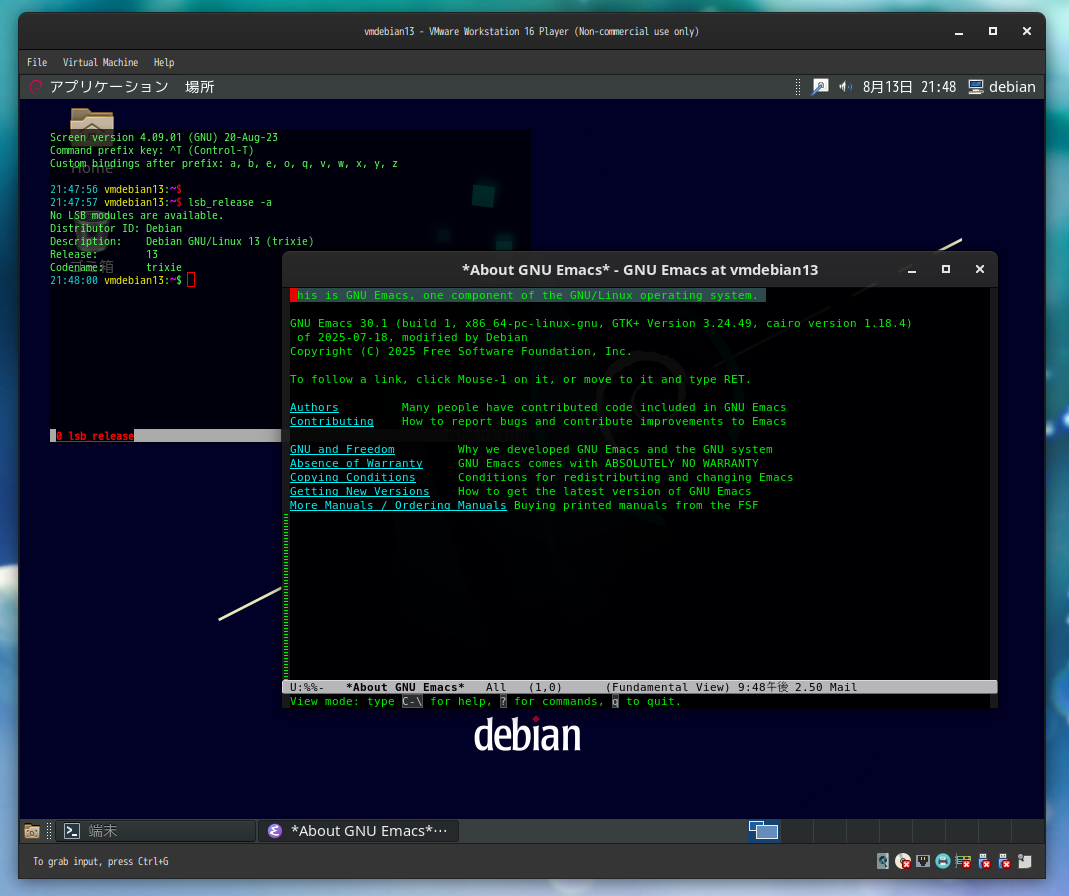The image size is (1069, 896).
Task: Click the VMware printer device icon
Action: coord(943,861)
